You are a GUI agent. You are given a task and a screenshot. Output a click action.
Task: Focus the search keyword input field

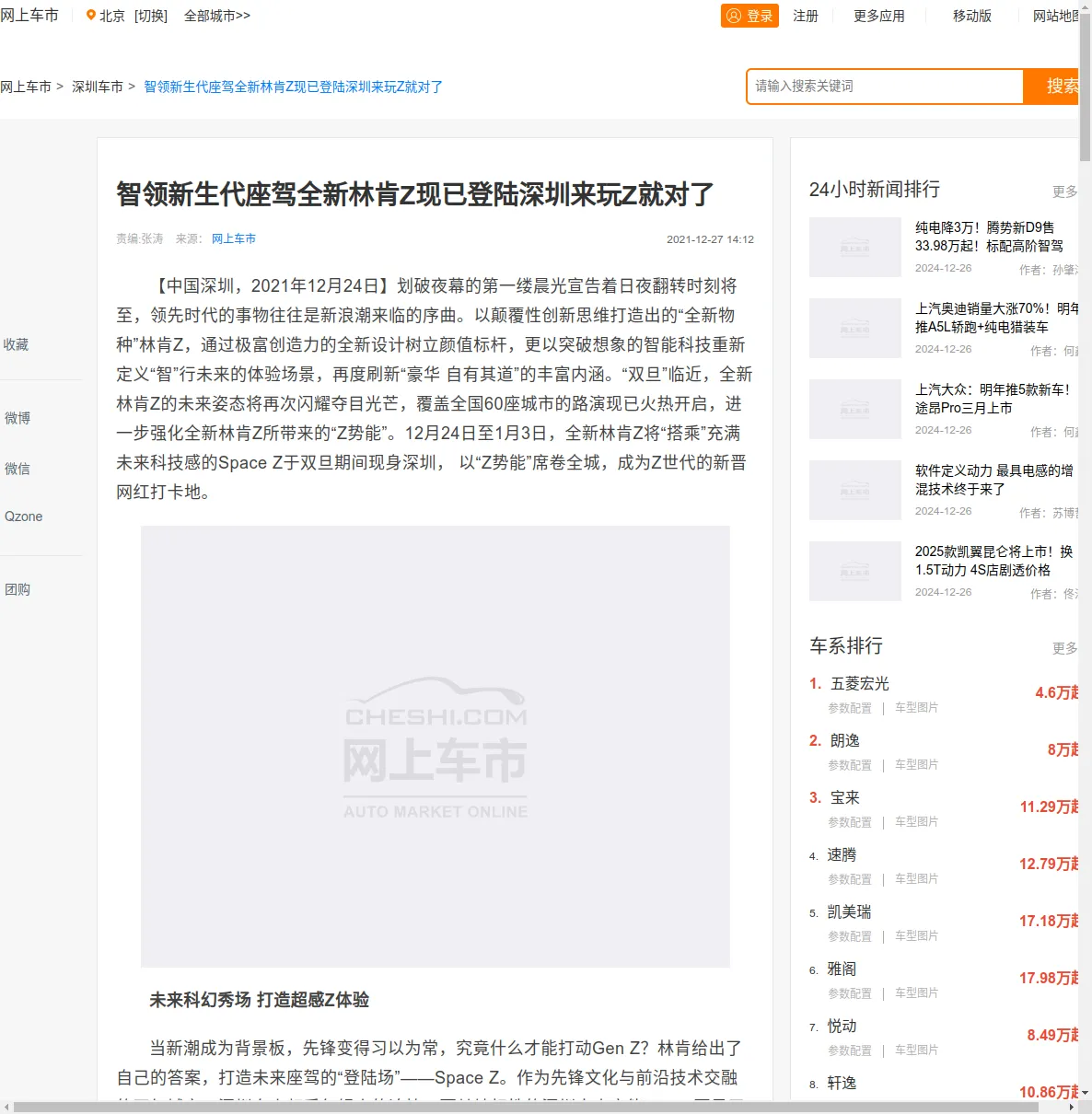point(886,87)
